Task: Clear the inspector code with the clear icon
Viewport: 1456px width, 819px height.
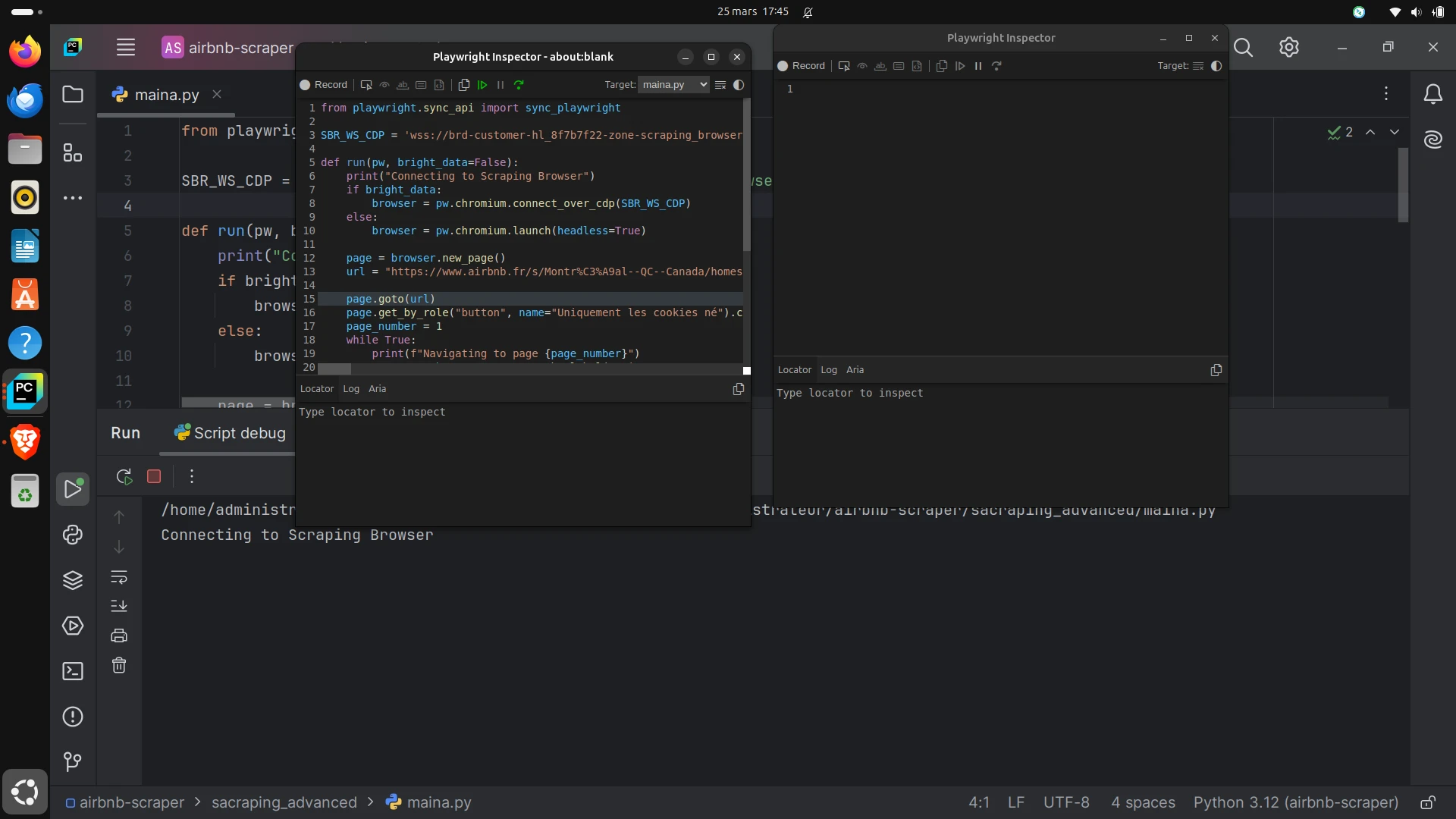Action: pyautogui.click(x=720, y=85)
